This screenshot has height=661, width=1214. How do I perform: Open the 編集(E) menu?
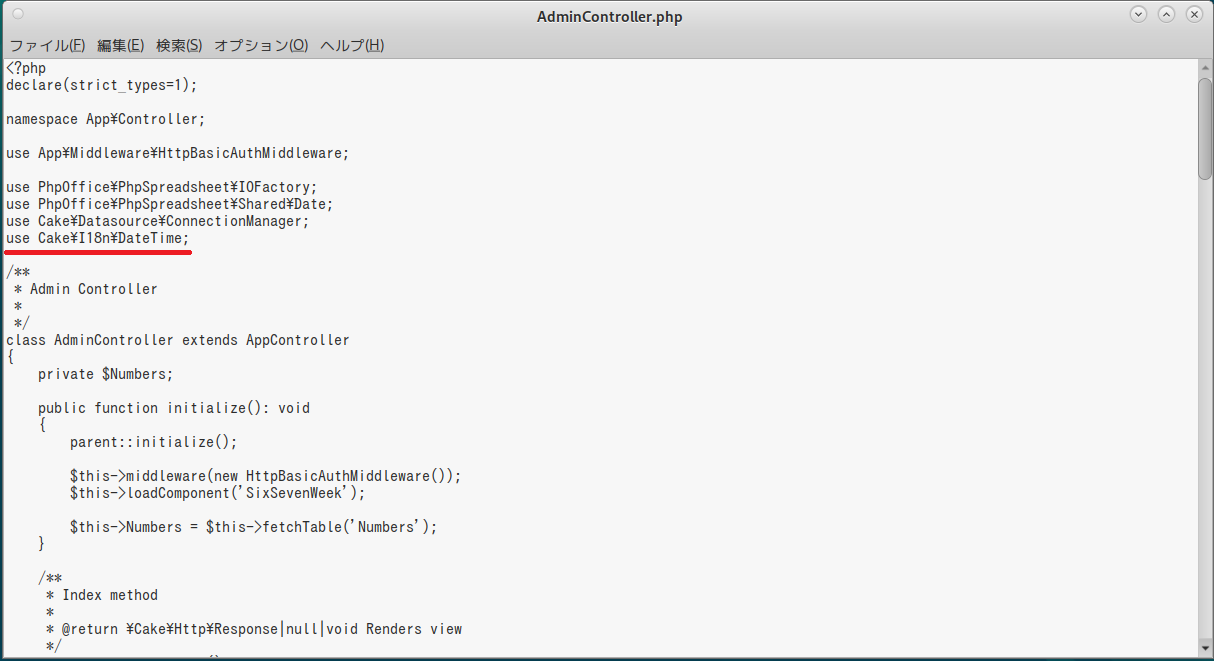coord(120,45)
